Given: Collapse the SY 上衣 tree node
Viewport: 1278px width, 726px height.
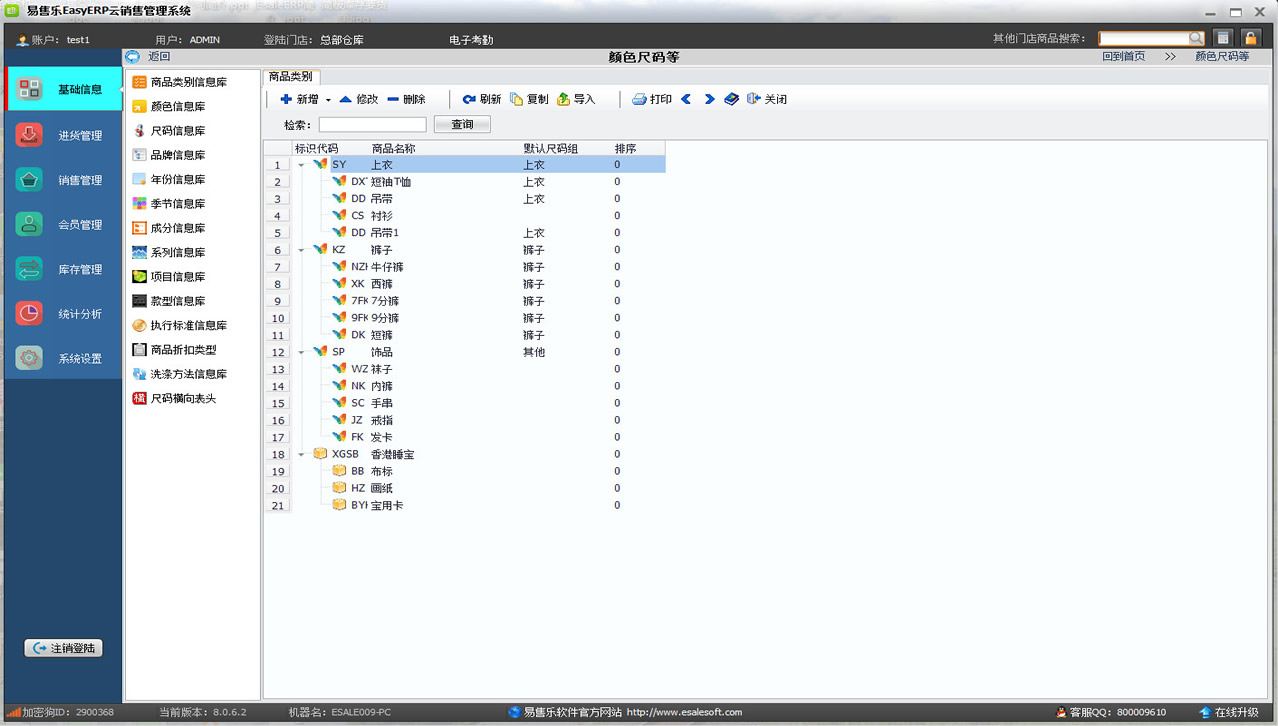Looking at the screenshot, I should tap(301, 165).
